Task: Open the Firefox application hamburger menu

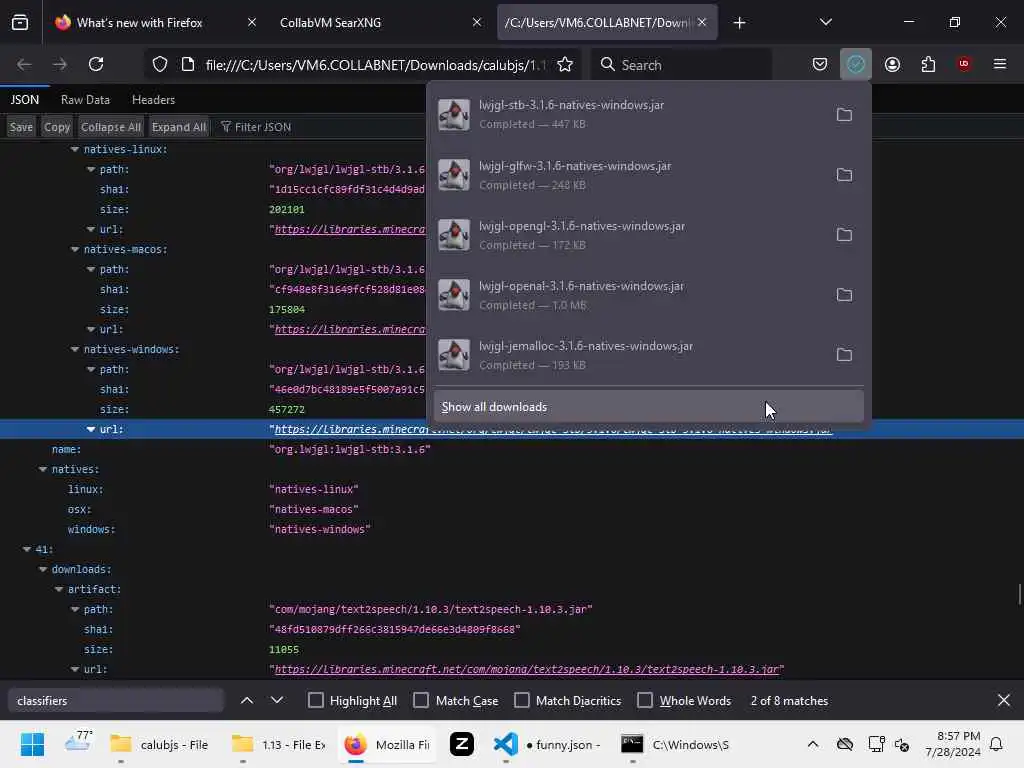Action: [x=1000, y=64]
